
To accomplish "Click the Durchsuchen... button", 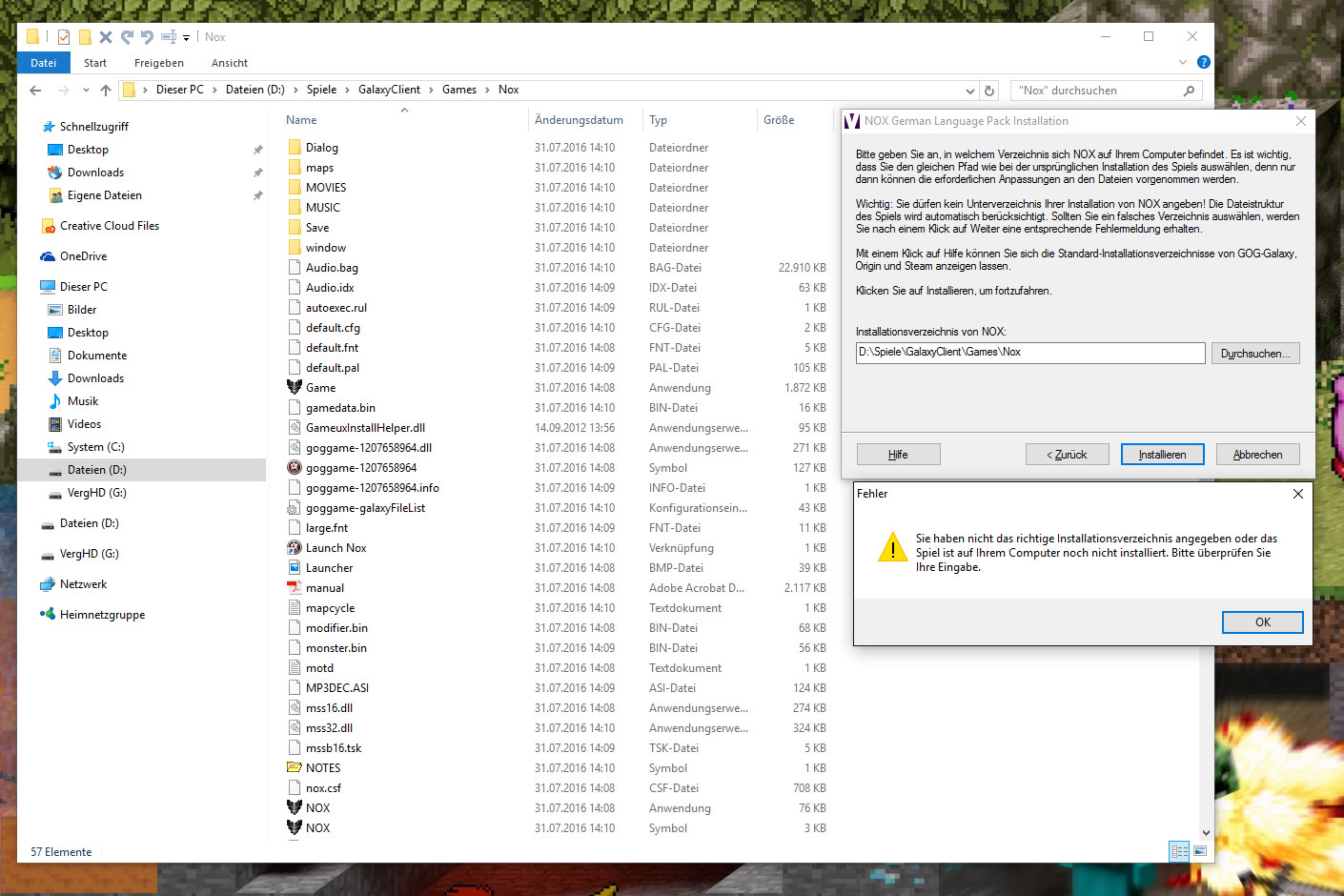I will pos(1255,354).
